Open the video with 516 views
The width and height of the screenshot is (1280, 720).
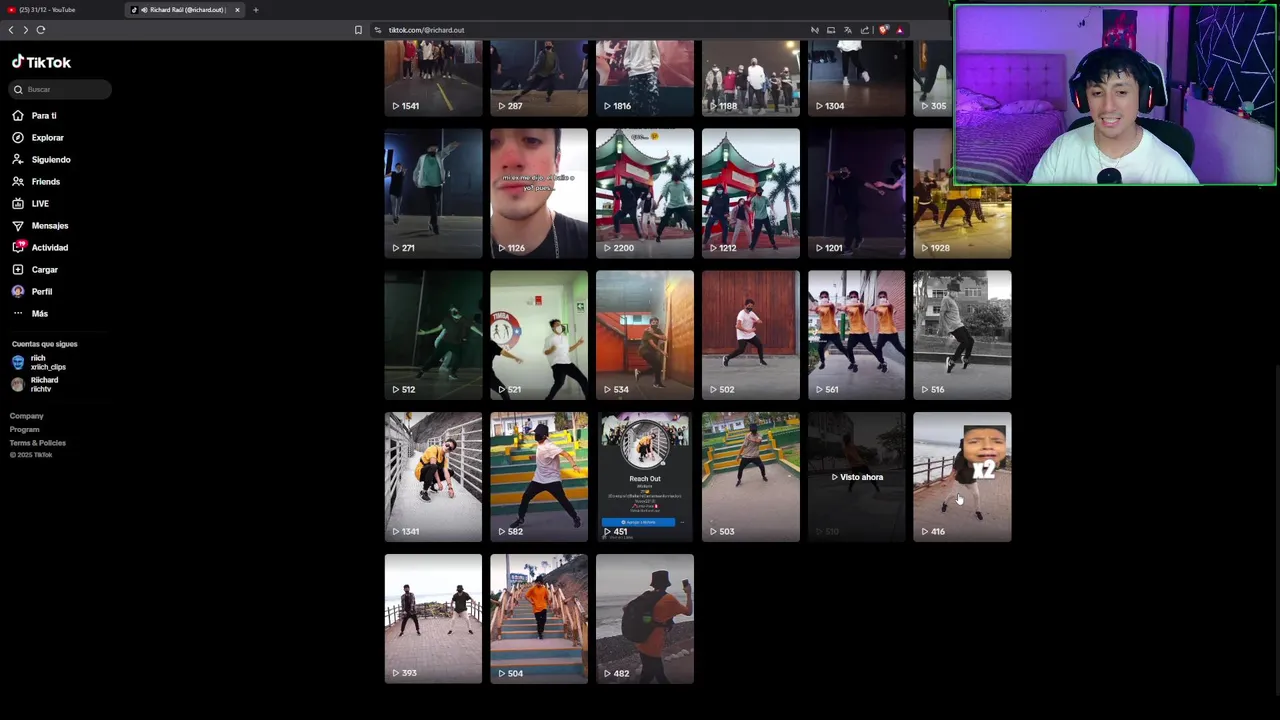[962, 335]
